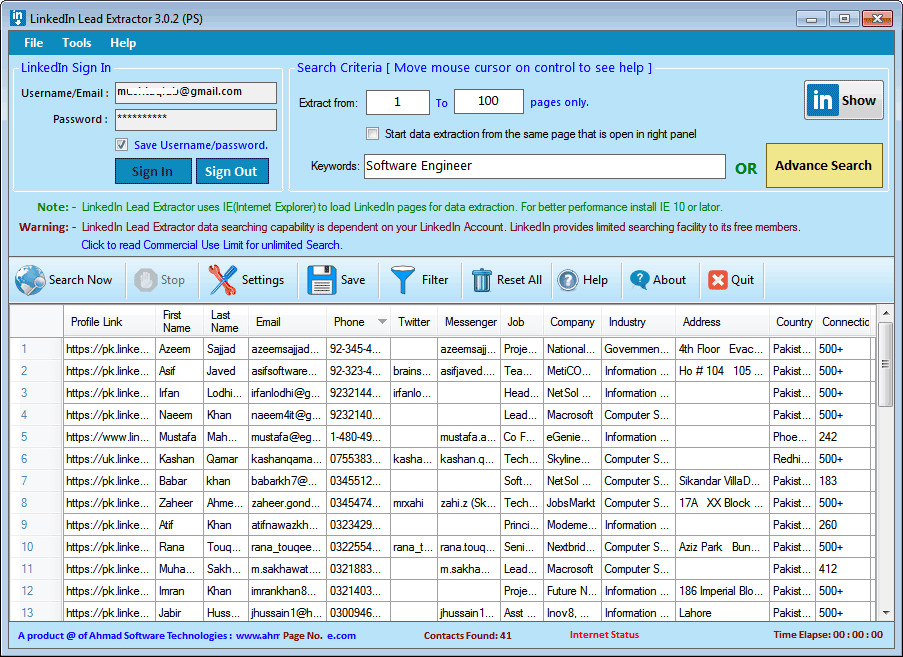The image size is (903, 657).
Task: Click the Help question mark icon
Action: point(568,280)
